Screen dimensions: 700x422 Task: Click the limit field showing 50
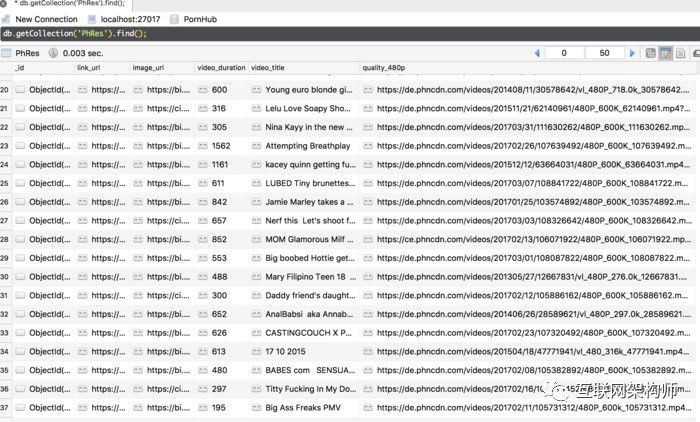604,53
